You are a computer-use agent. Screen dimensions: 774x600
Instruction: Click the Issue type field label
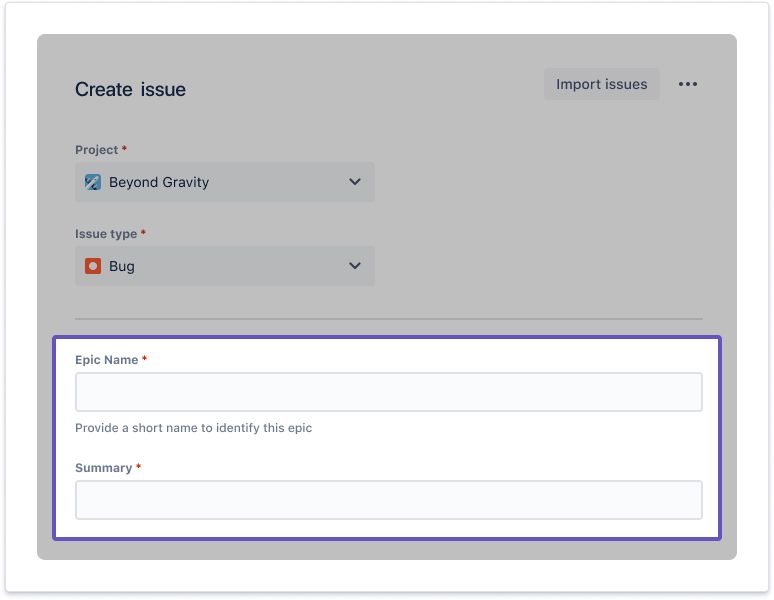(x=106, y=234)
